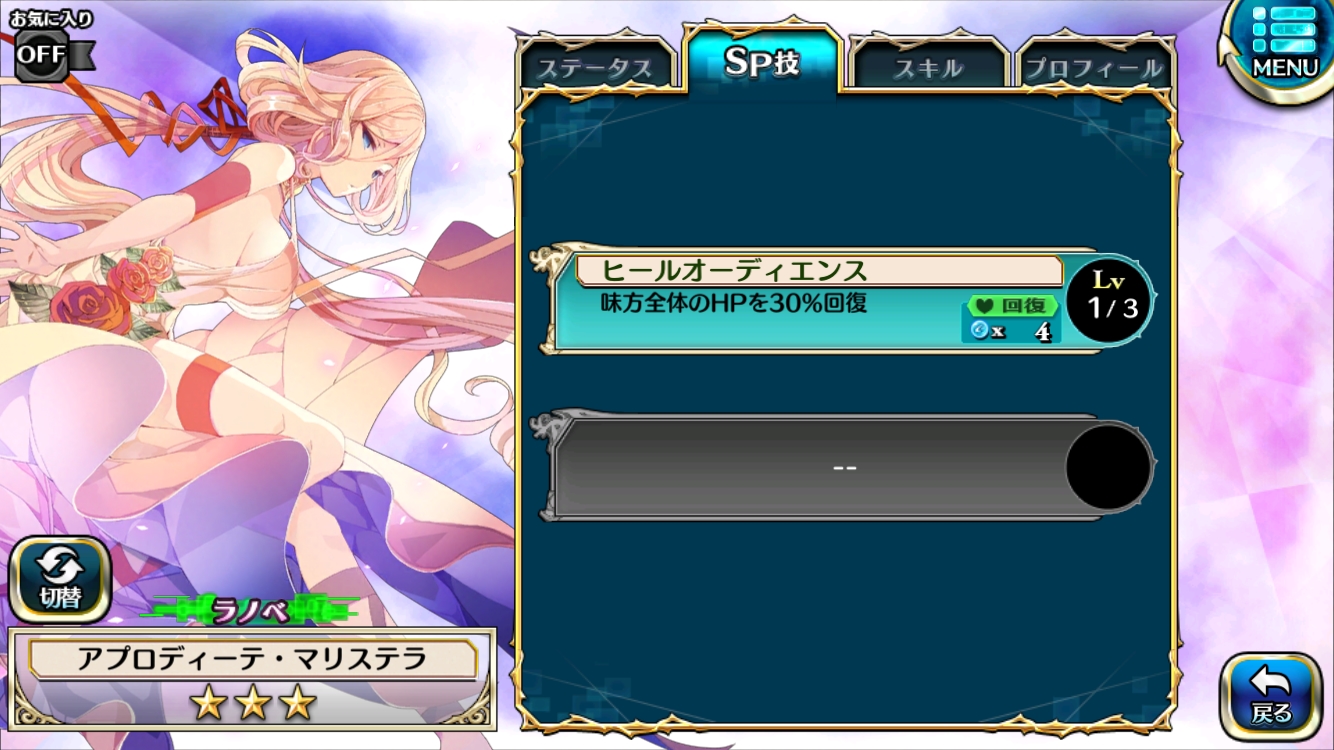Tap the ラノベ series label

tap(250, 609)
